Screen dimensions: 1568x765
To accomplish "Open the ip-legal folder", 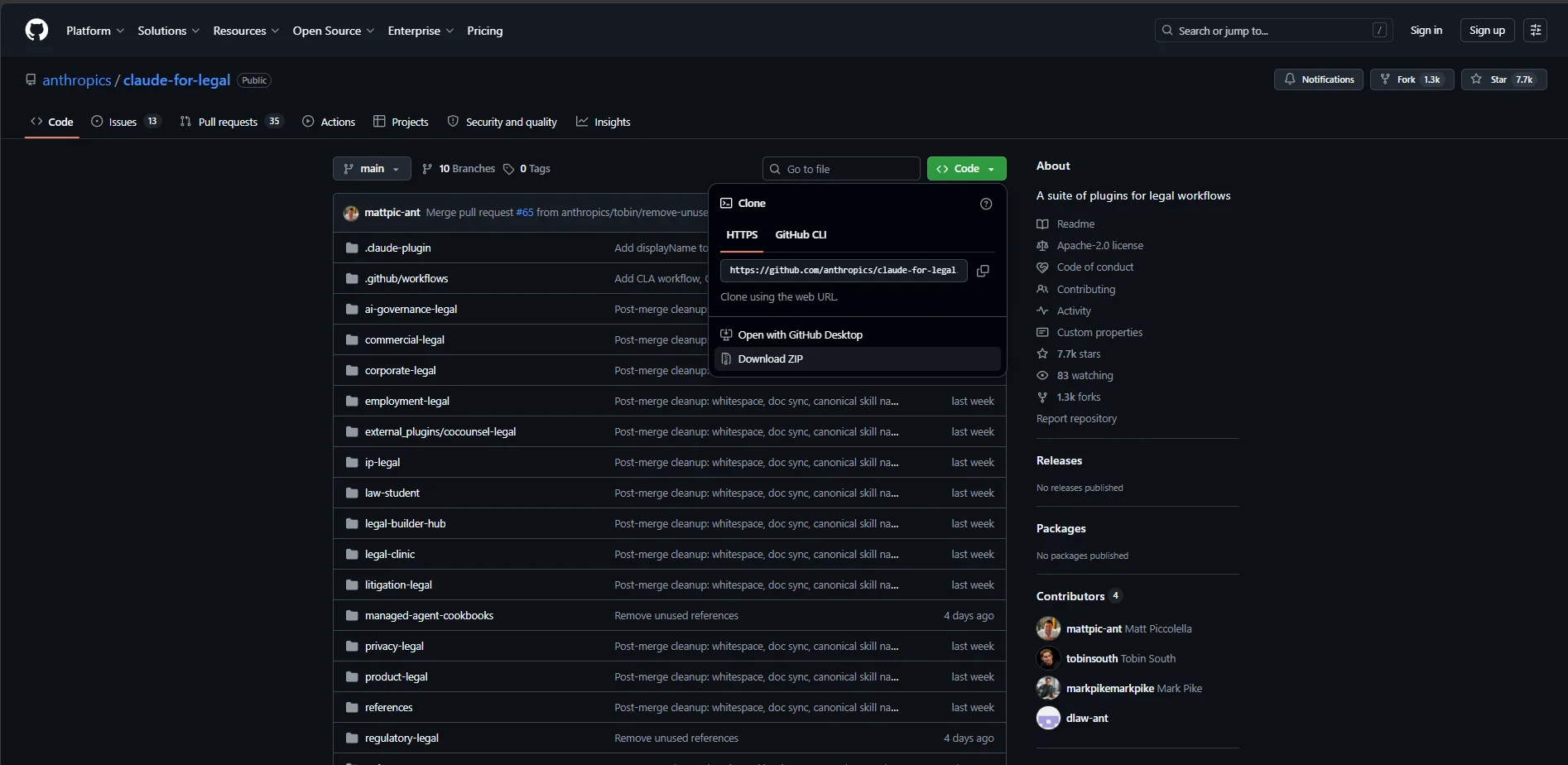I will pyautogui.click(x=382, y=462).
